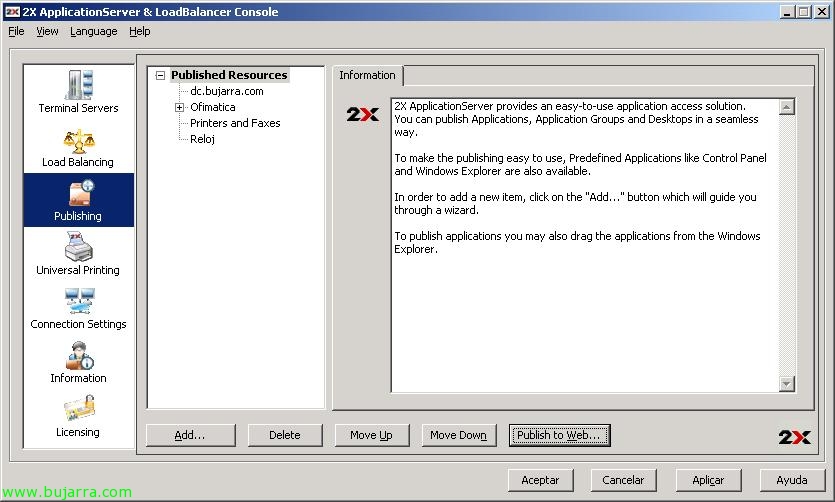Open the Information person icon in sidebar
The width and height of the screenshot is (835, 502).
pos(79,356)
